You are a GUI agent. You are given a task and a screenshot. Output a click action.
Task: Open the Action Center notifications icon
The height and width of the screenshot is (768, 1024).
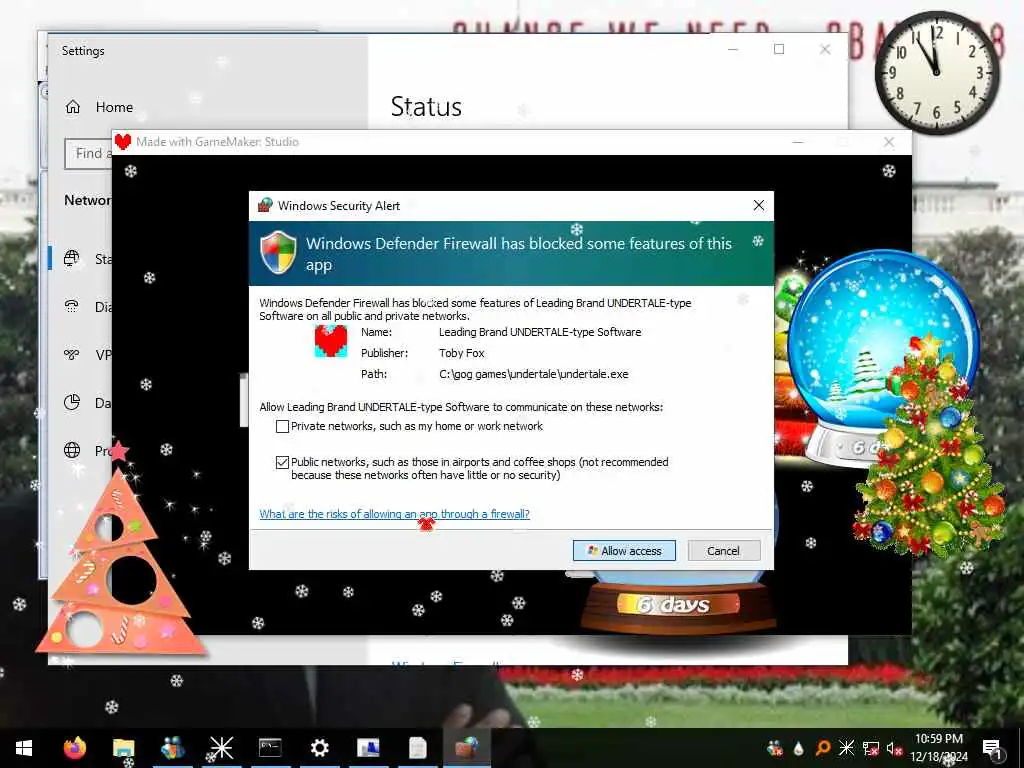(992, 748)
